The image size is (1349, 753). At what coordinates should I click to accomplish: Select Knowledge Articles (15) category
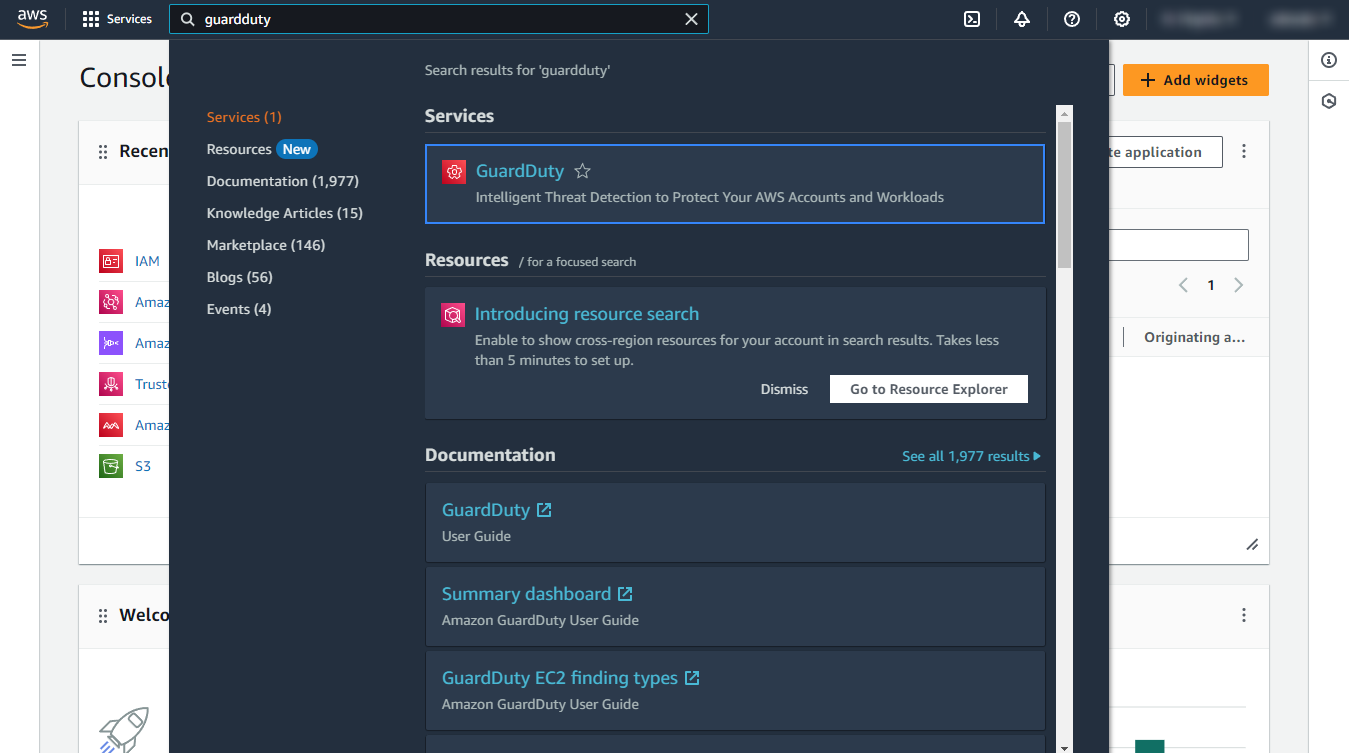pos(284,213)
